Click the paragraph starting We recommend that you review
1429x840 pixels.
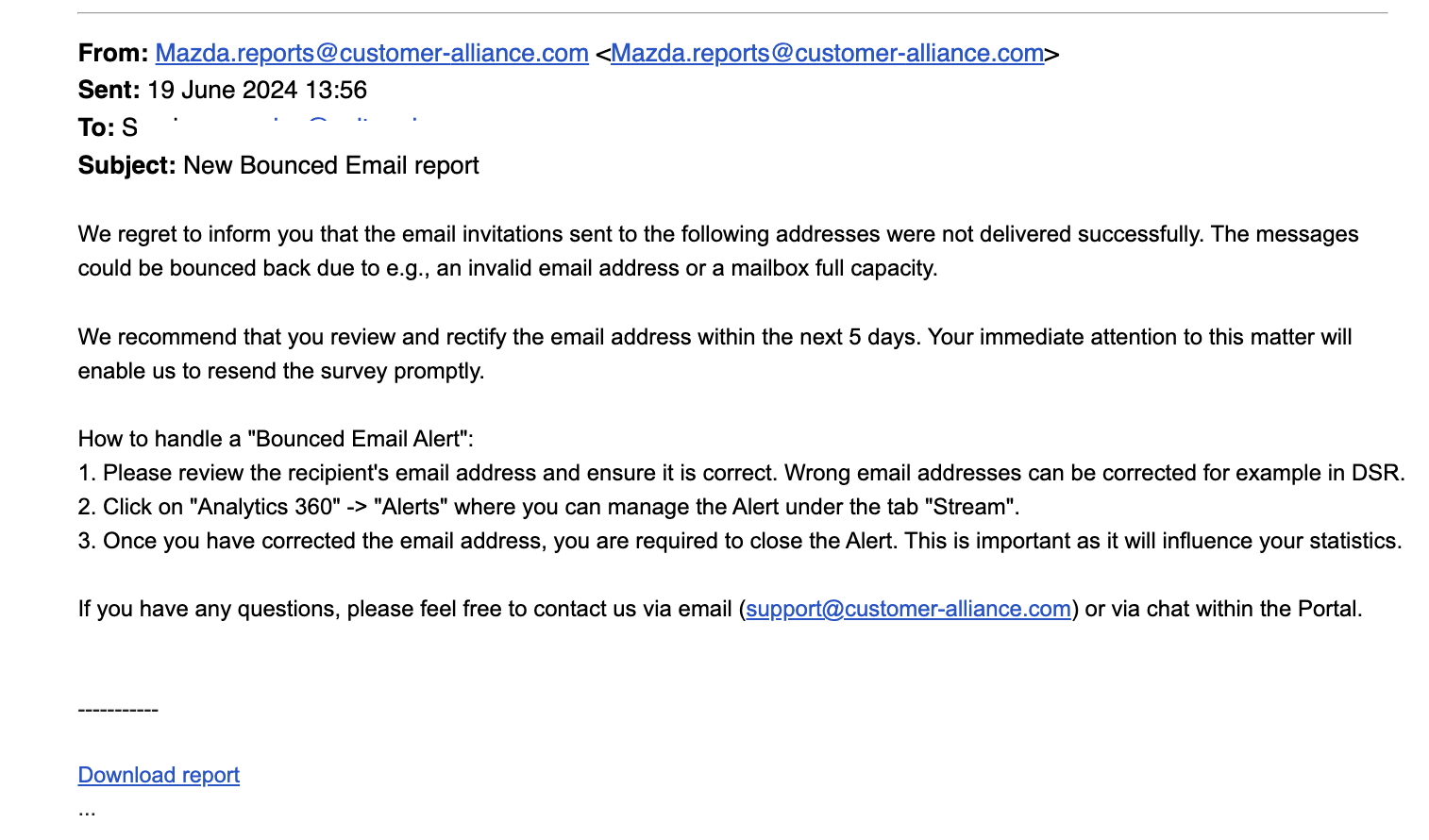[715, 354]
